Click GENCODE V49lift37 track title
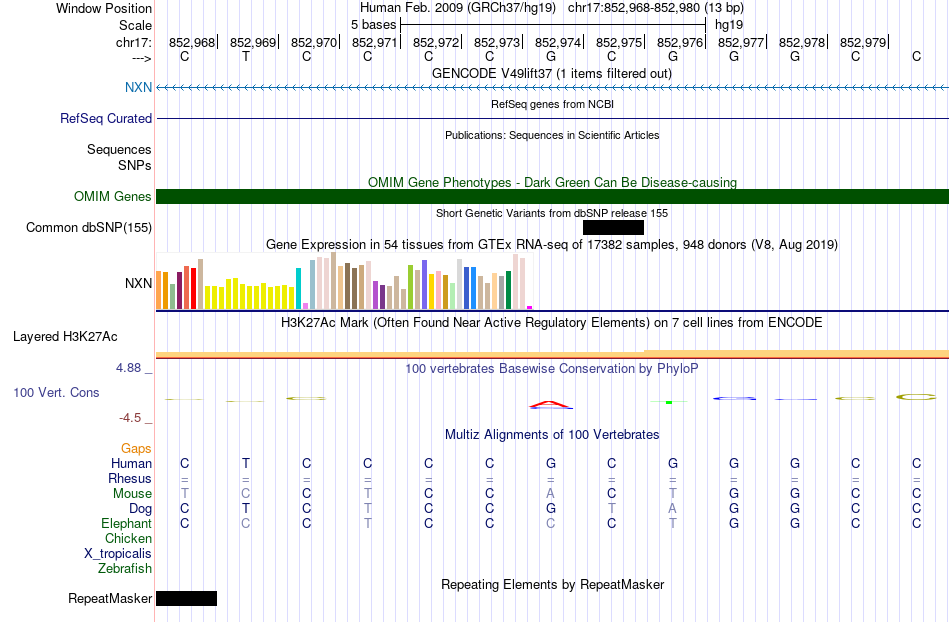Screen dimensions: 950x622 click(551, 73)
